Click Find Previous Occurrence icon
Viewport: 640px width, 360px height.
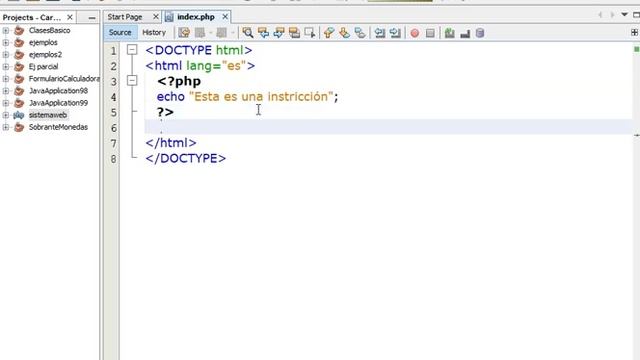(263, 33)
